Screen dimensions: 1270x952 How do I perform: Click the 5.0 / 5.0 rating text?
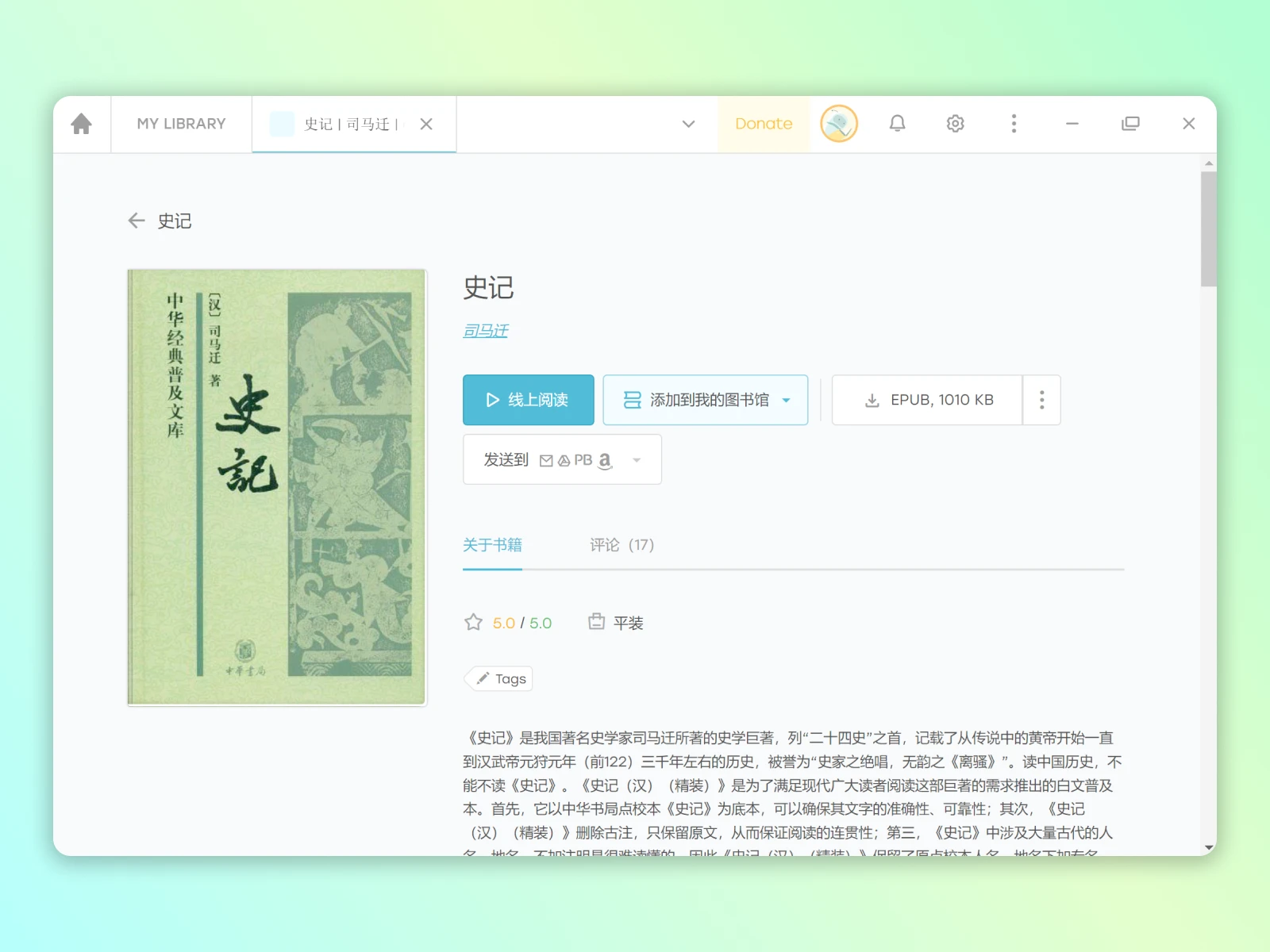coord(522,624)
